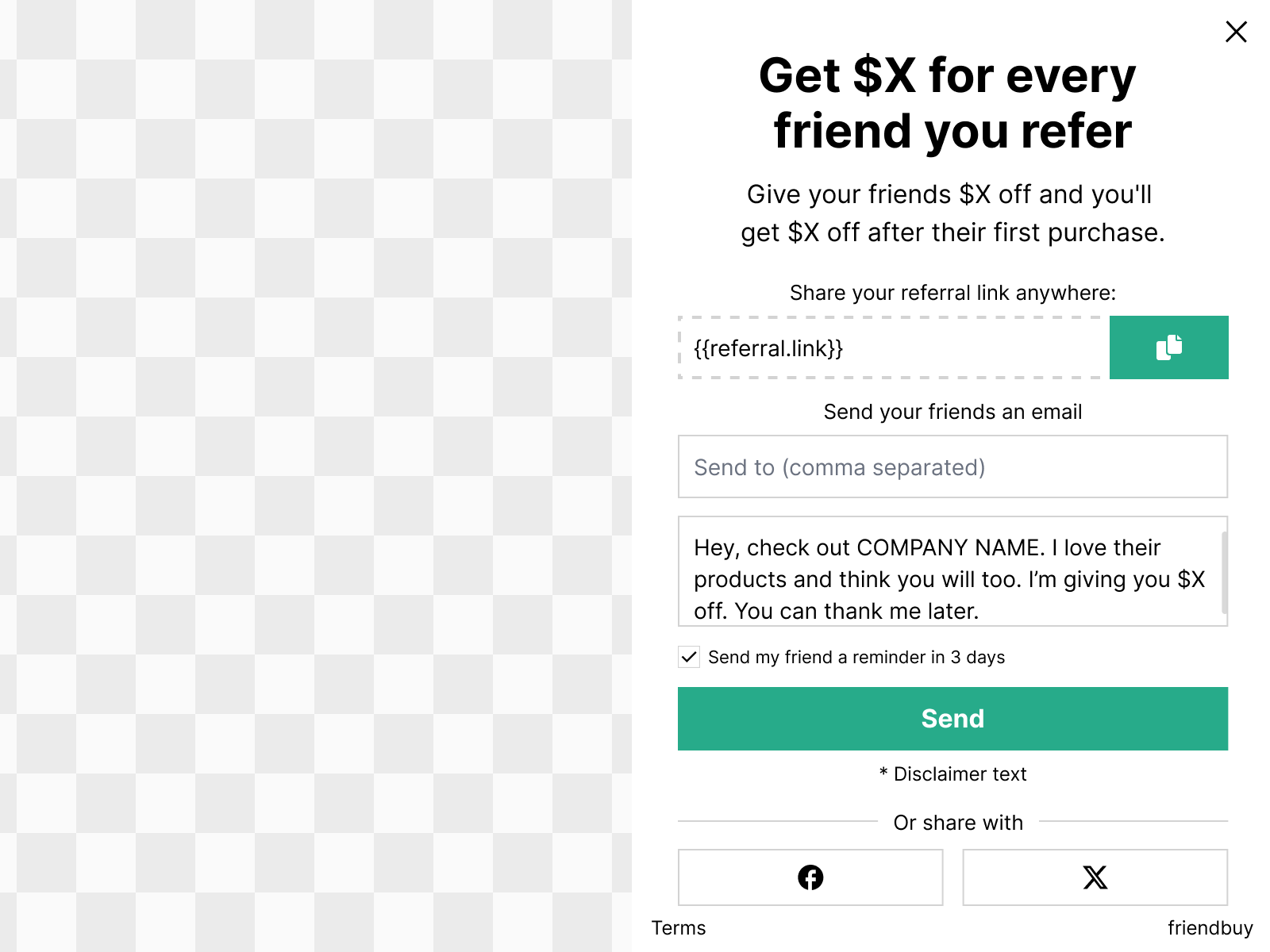Open the Terms link
Screen dimensions: 1270x952
pos(678,927)
